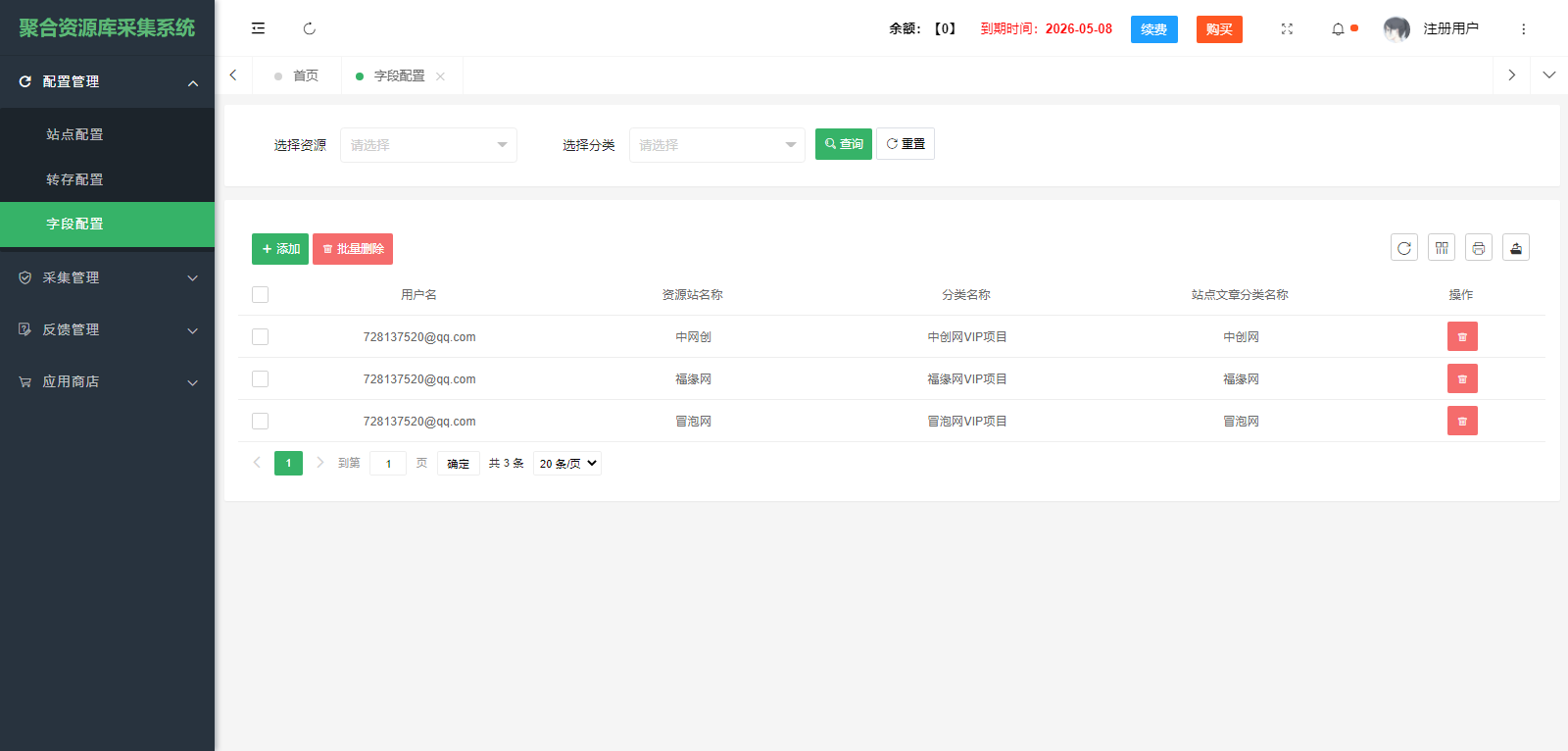This screenshot has width=1568, height=751.
Task: Confirm page jump with 确定 button
Action: point(458,464)
